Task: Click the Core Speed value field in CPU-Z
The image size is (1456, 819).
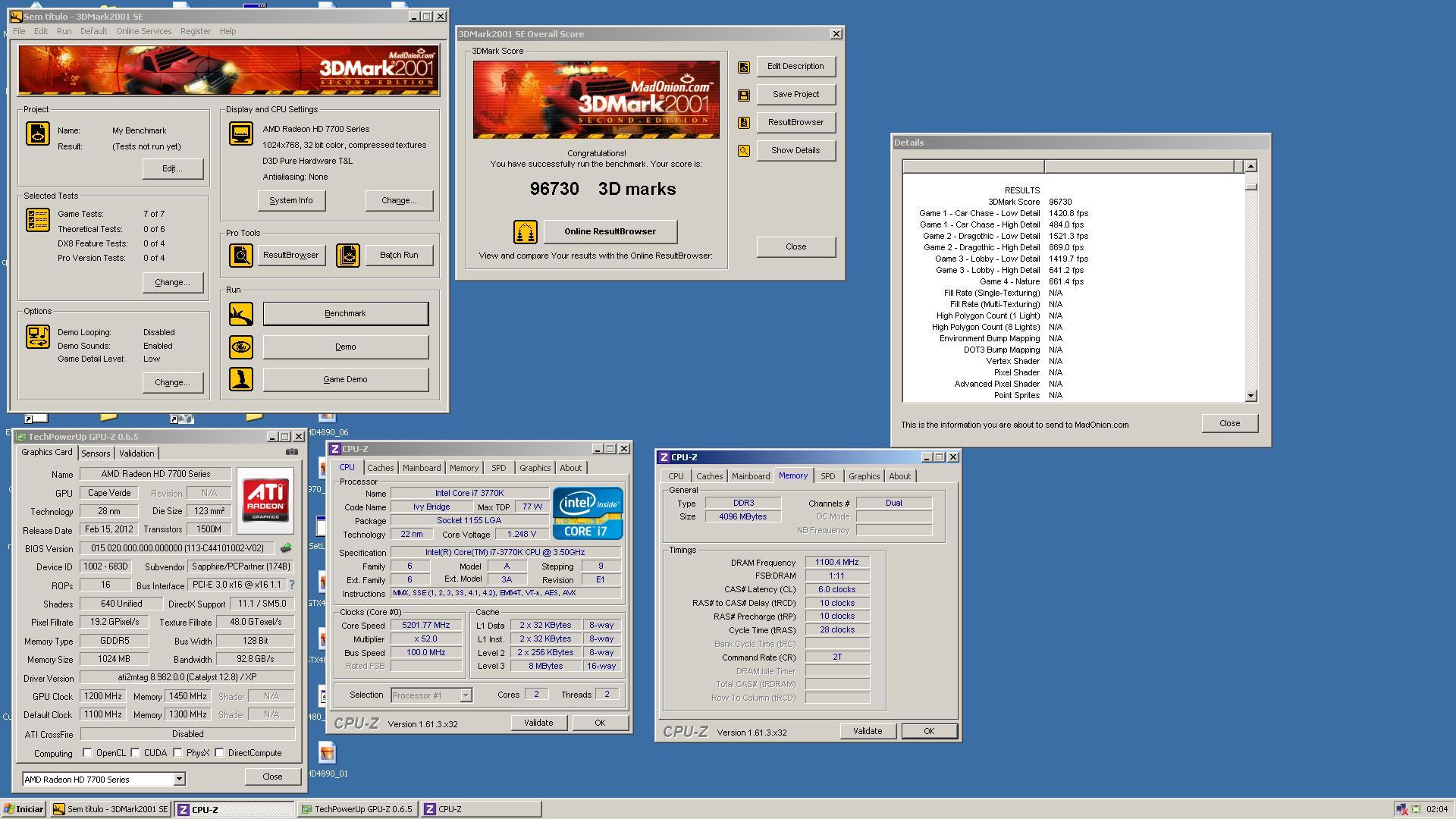Action: [x=426, y=626]
